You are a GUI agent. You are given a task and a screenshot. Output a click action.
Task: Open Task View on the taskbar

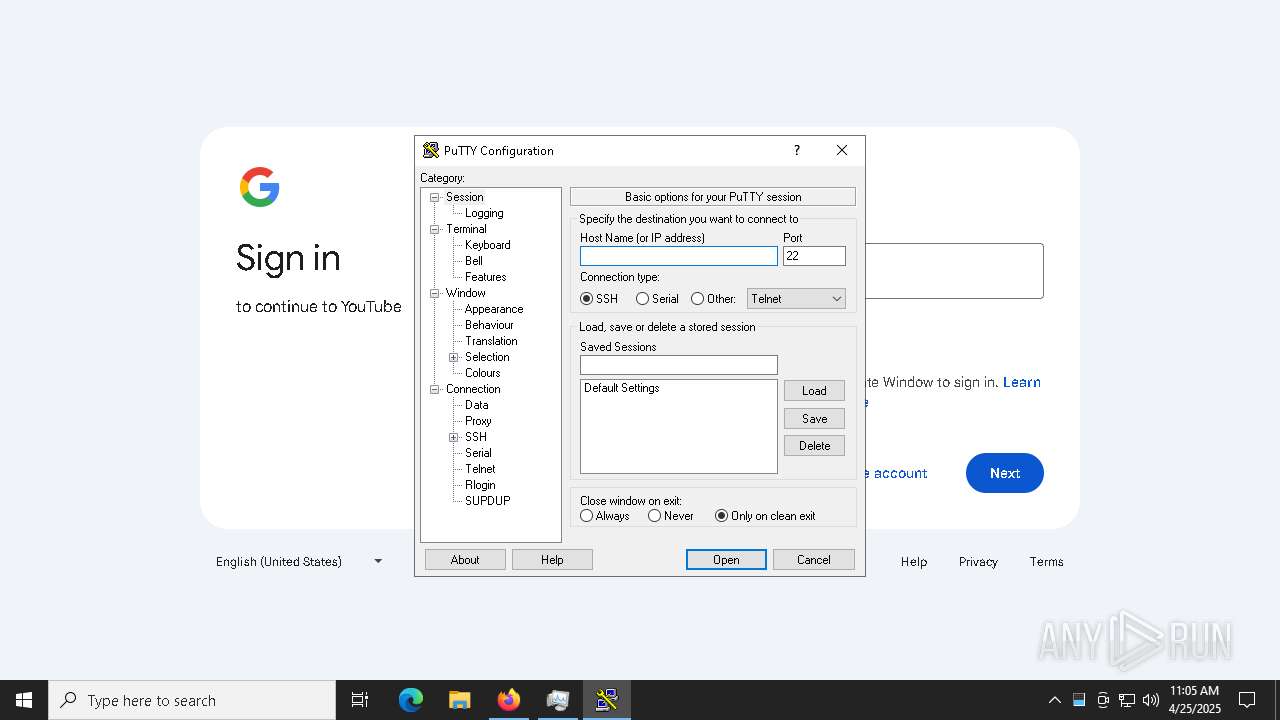point(360,700)
